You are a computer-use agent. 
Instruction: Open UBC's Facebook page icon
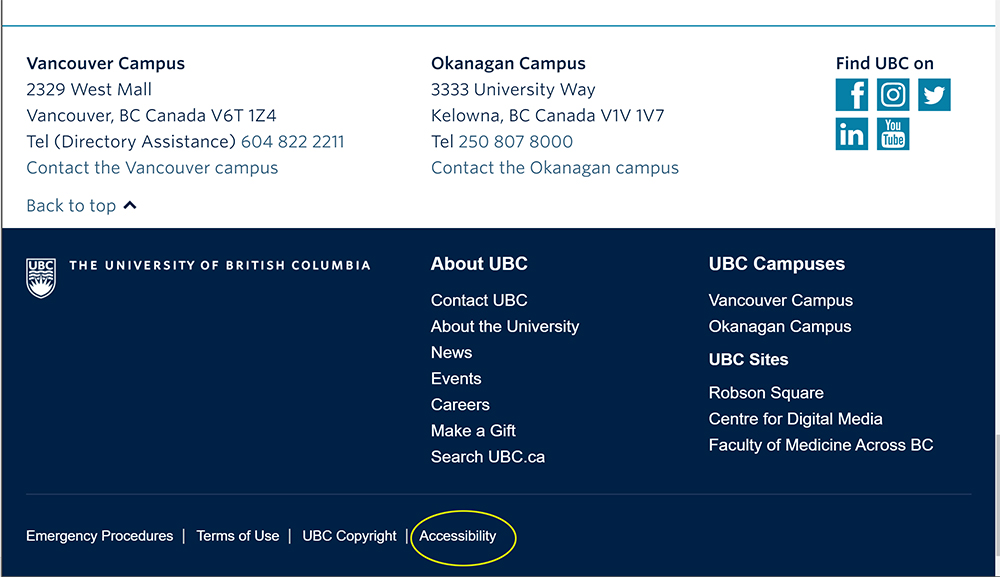851,95
